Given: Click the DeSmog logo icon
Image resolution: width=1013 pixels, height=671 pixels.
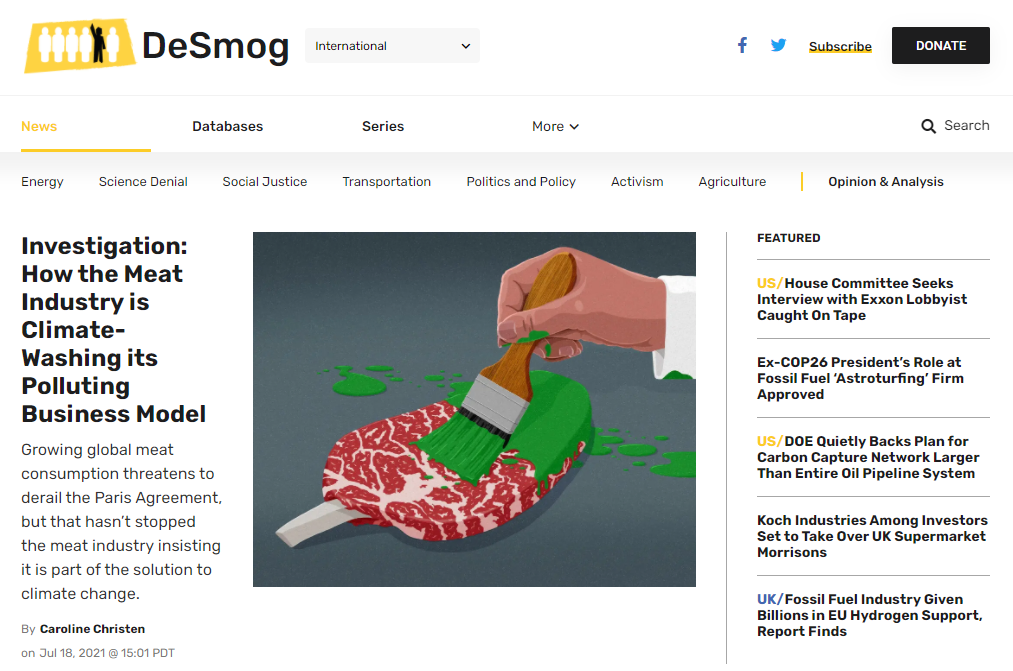Looking at the screenshot, I should click(80, 45).
